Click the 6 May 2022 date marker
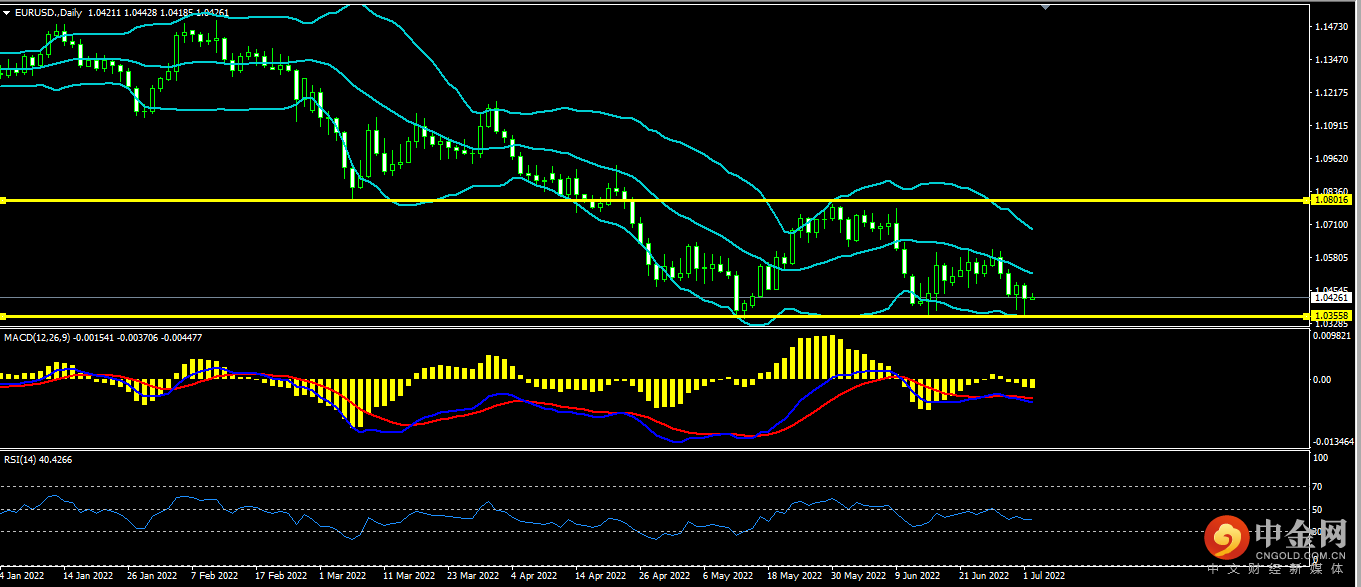 coord(727,576)
